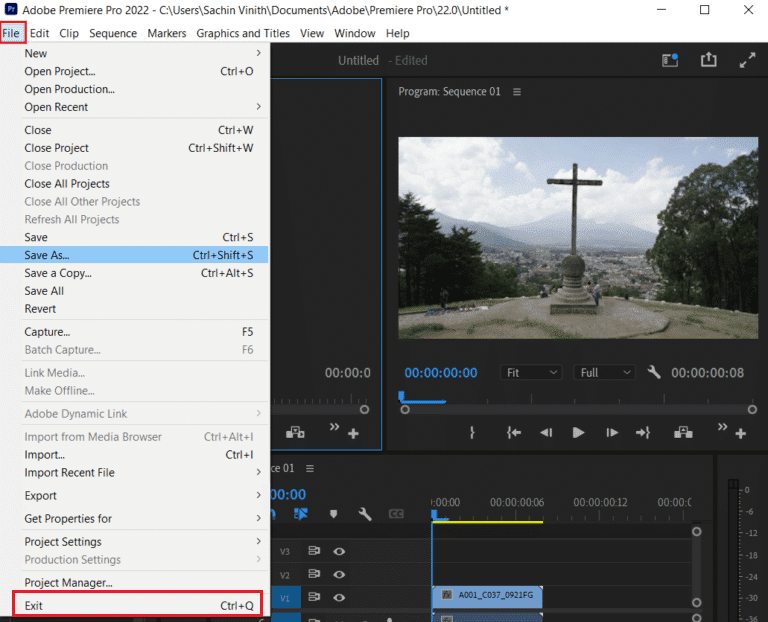This screenshot has height=622, width=768.
Task: Click Play in Program monitor
Action: [578, 432]
